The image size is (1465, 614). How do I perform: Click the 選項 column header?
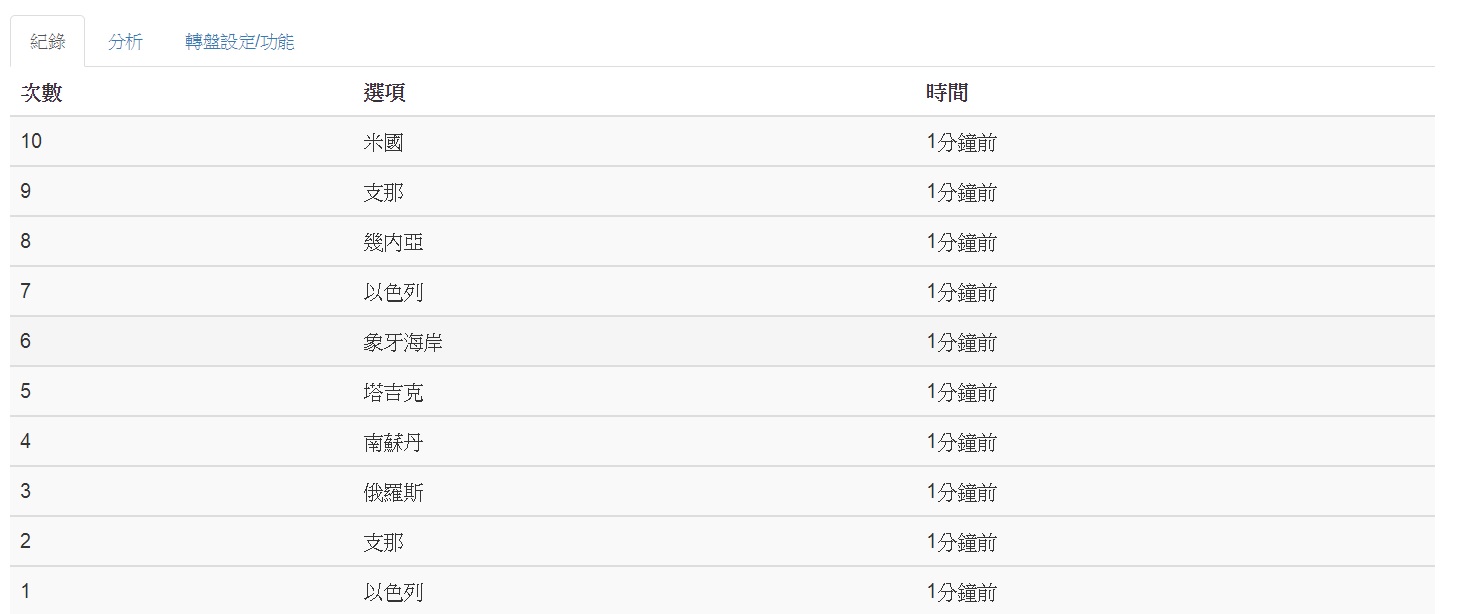[384, 92]
